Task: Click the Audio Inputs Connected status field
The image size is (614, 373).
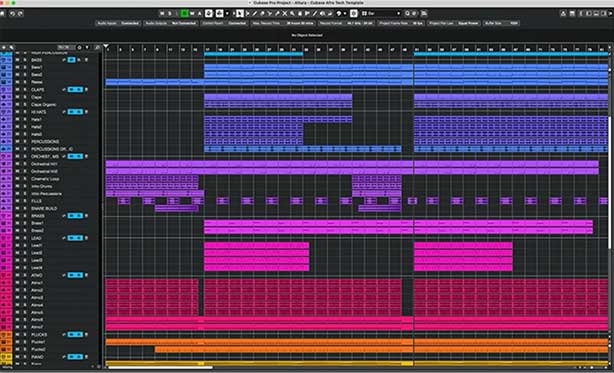Action: 118,23
